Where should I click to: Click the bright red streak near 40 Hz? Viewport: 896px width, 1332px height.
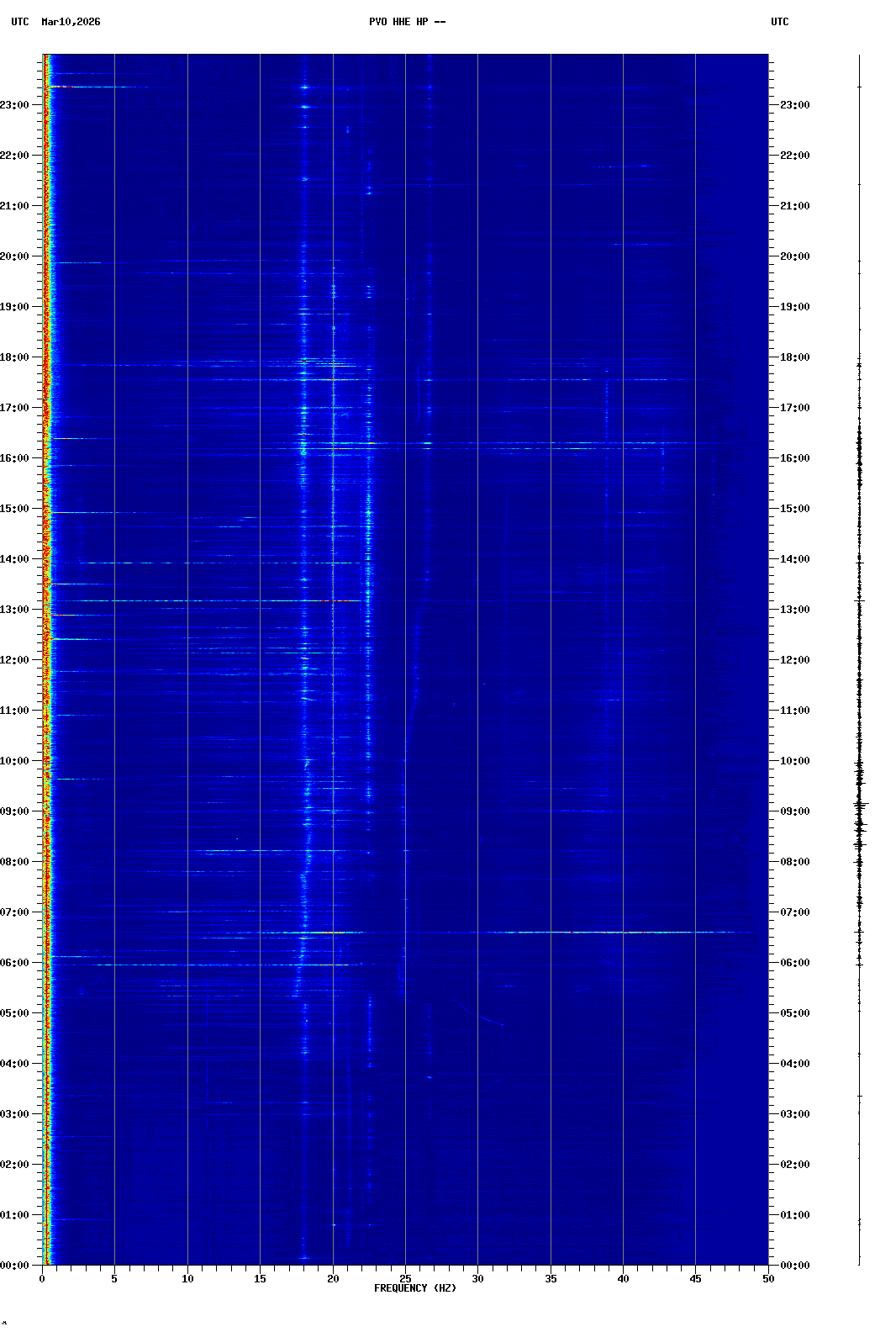click(x=622, y=932)
